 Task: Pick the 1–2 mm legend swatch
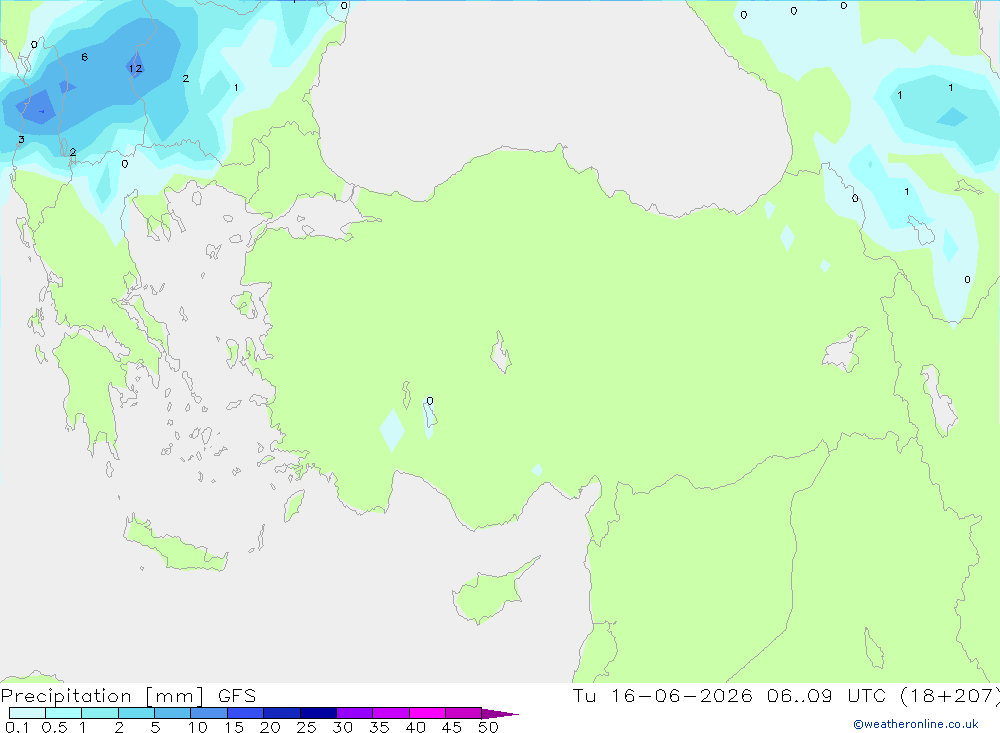point(100,713)
